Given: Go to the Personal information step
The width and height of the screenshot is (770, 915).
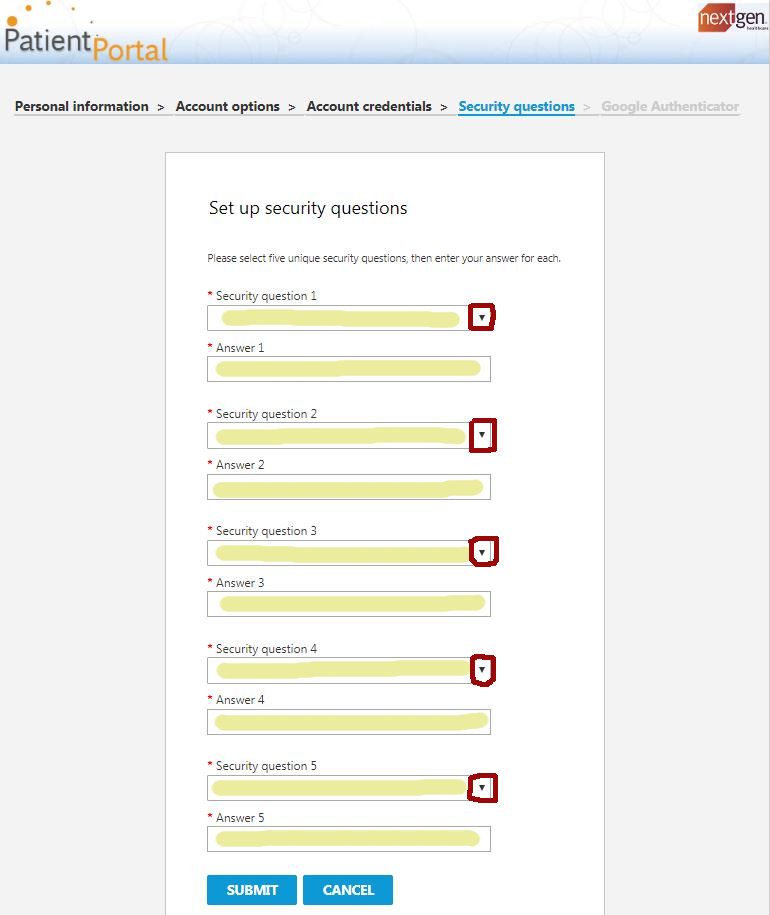Looking at the screenshot, I should pyautogui.click(x=82, y=106).
